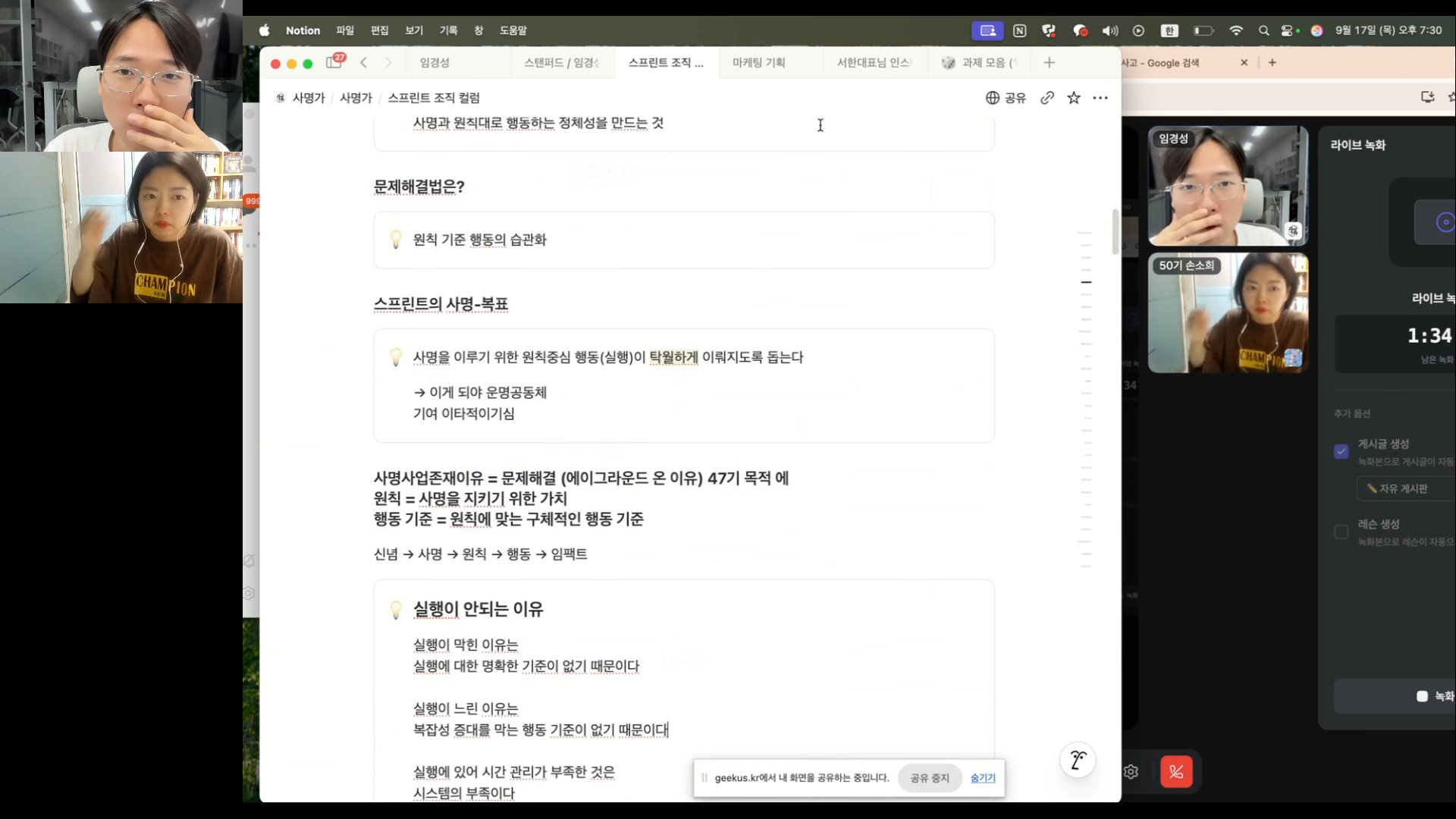Add a new Notion tab

tap(1050, 63)
